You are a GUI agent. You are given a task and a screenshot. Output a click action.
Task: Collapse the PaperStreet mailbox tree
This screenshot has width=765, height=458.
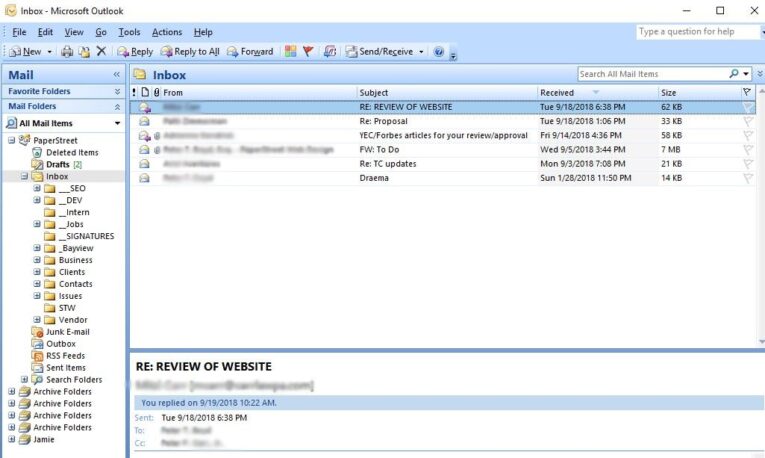click(x=12, y=140)
